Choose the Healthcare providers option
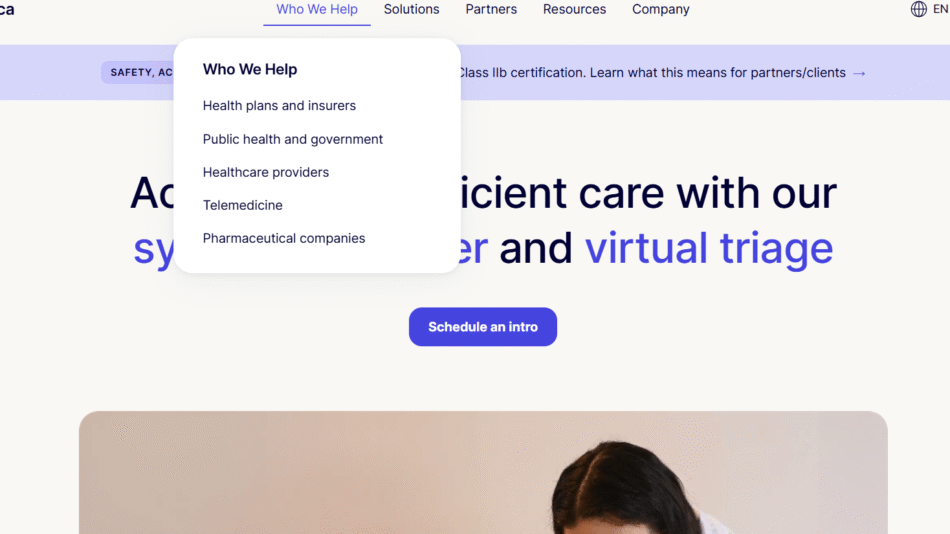950x534 pixels. pyautogui.click(x=266, y=172)
